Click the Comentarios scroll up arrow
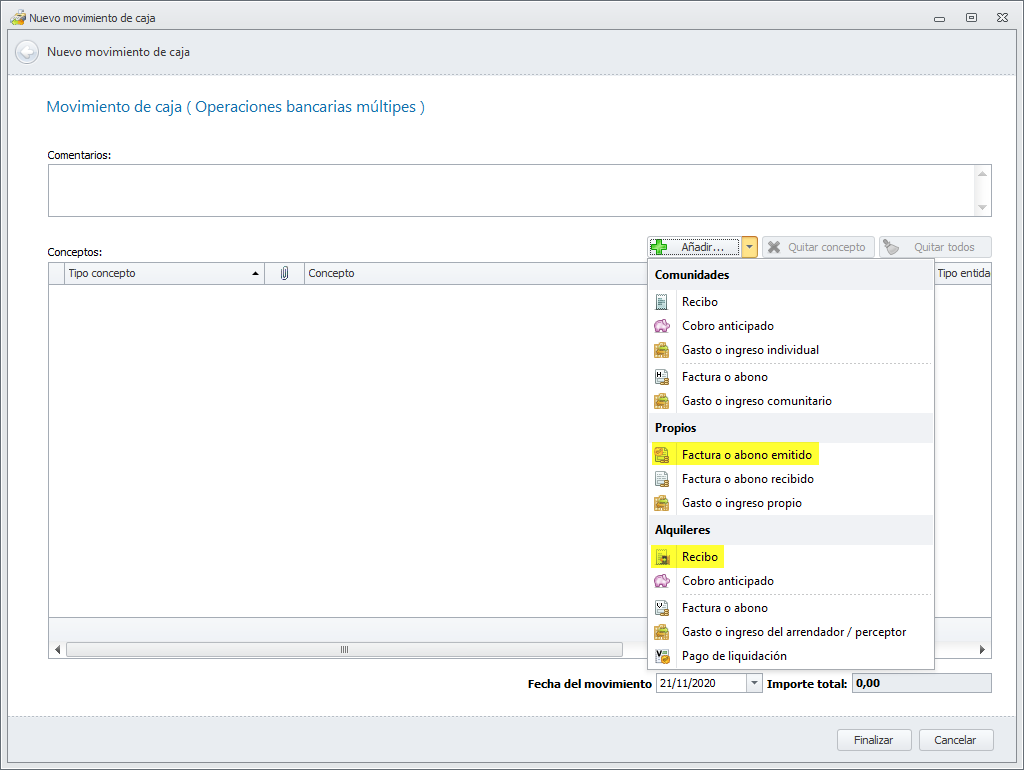 982,174
